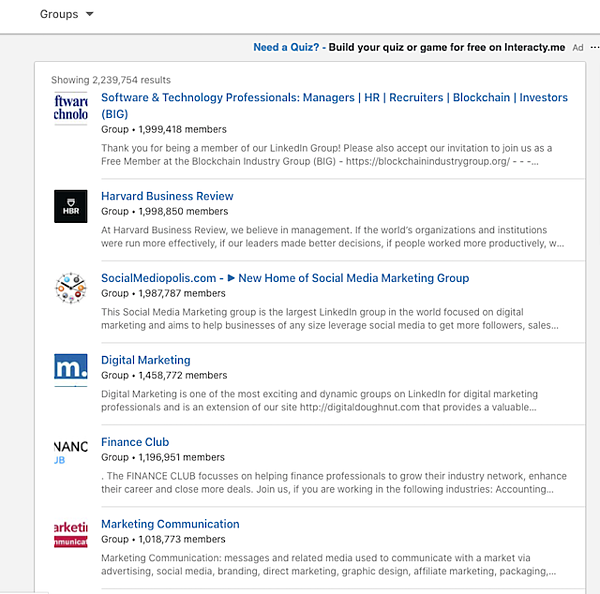The image size is (600, 594).
Task: Open the Groups filter dropdown
Action: point(67,14)
